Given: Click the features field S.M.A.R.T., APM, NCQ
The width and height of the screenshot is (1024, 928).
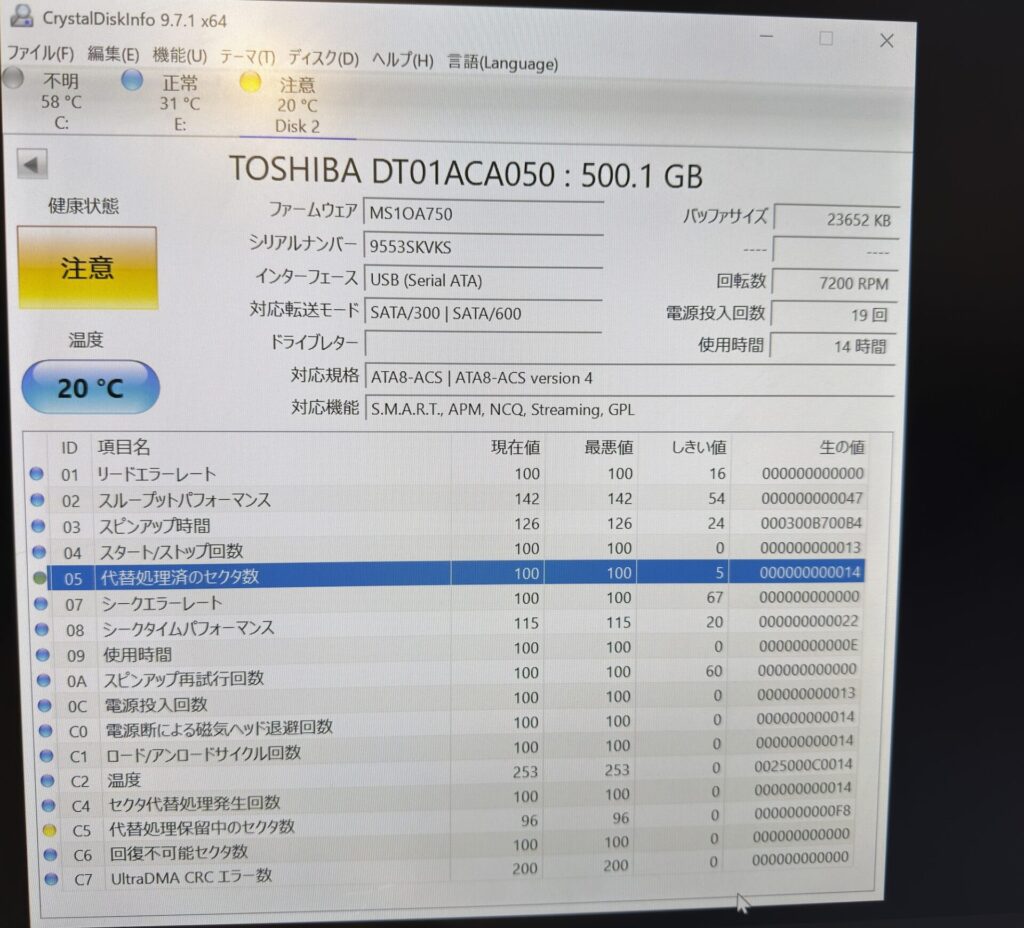Looking at the screenshot, I should point(629,409).
